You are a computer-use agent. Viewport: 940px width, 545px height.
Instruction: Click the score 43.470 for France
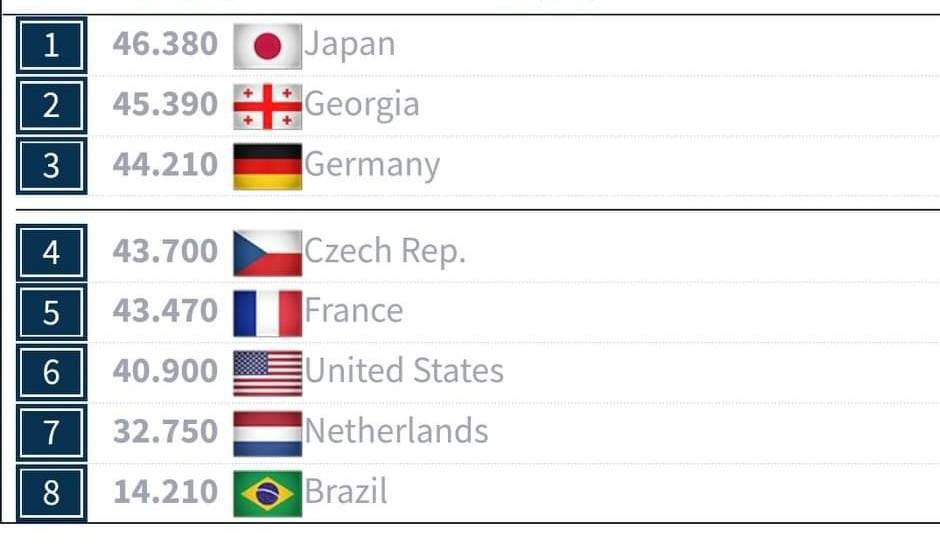165,311
